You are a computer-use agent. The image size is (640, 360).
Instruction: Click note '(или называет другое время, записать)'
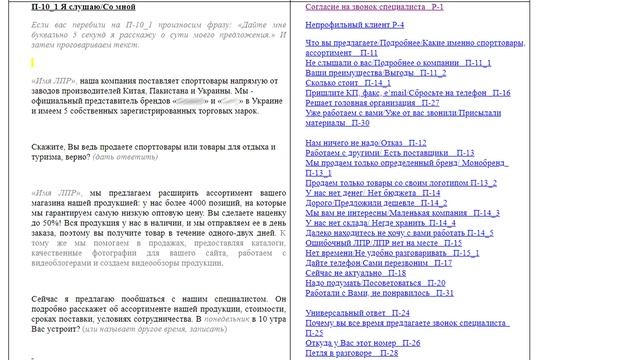(155, 329)
